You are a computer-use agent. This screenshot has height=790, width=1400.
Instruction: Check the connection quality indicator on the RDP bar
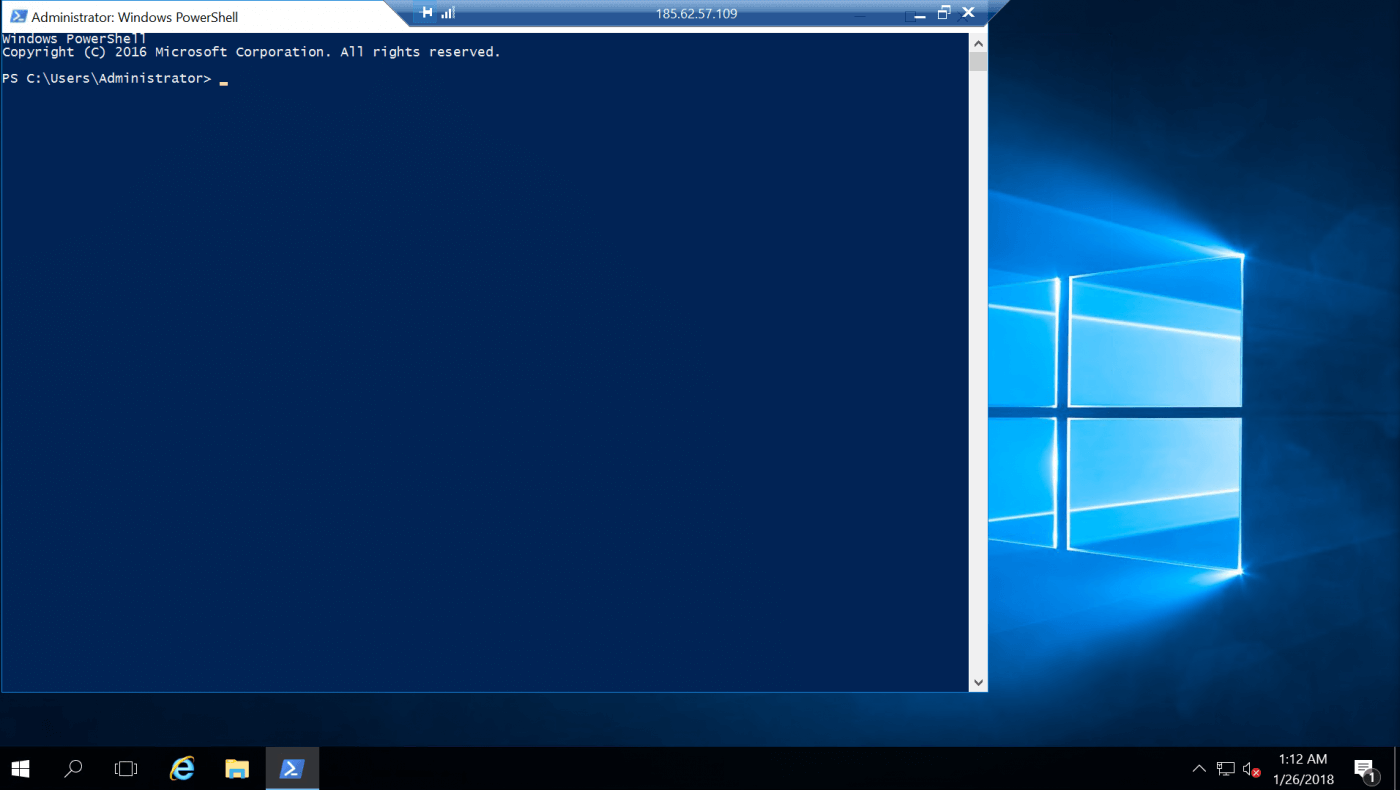pos(447,12)
